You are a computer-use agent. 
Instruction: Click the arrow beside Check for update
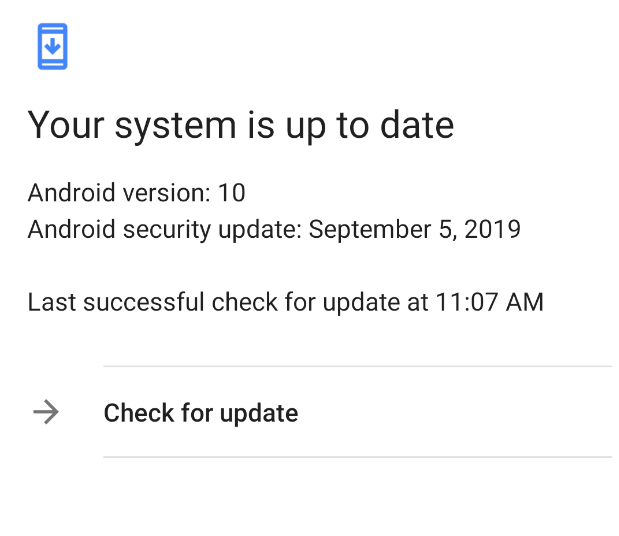[46, 412]
